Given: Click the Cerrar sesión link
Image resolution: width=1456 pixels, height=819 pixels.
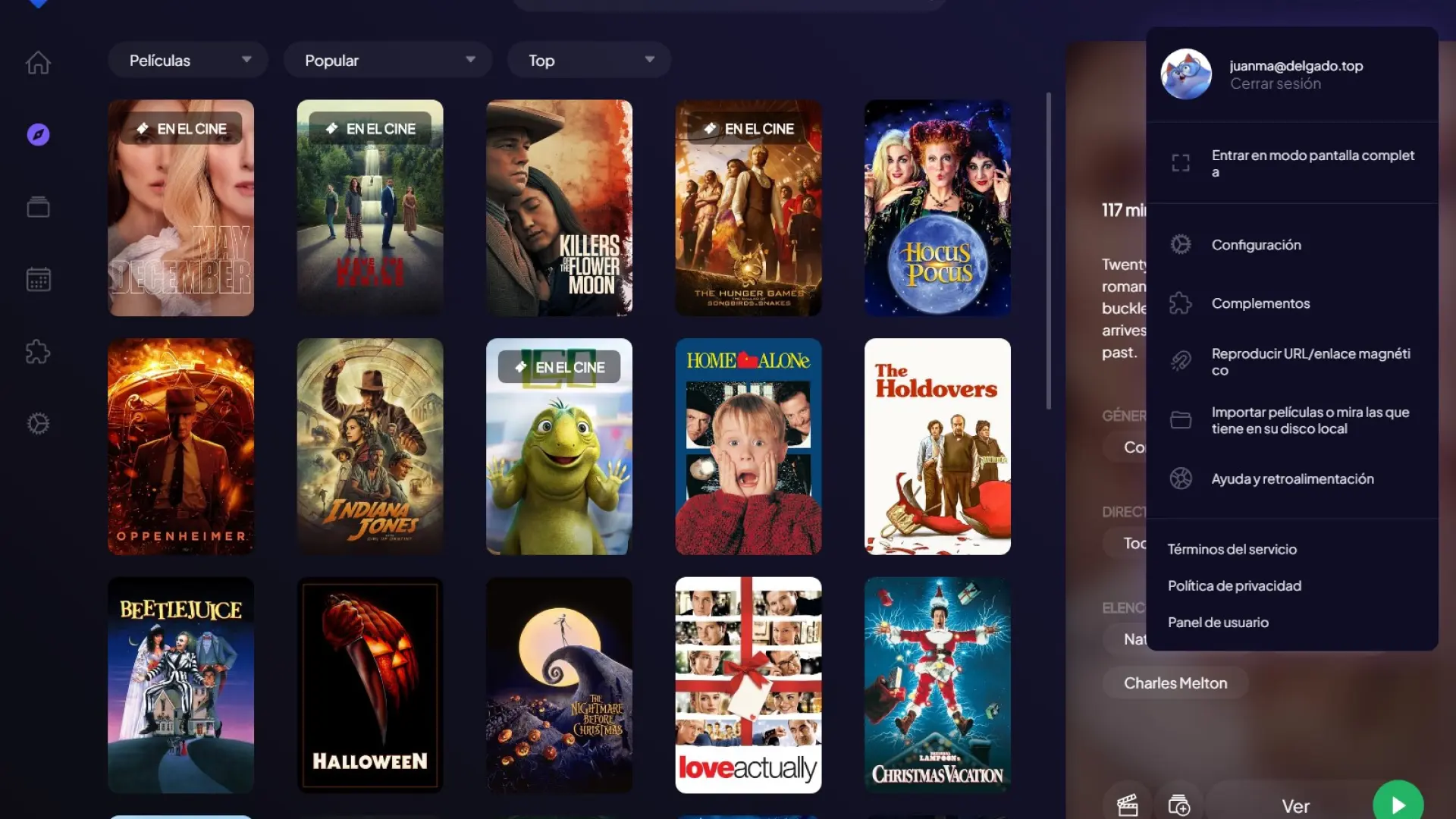Looking at the screenshot, I should pyautogui.click(x=1275, y=84).
